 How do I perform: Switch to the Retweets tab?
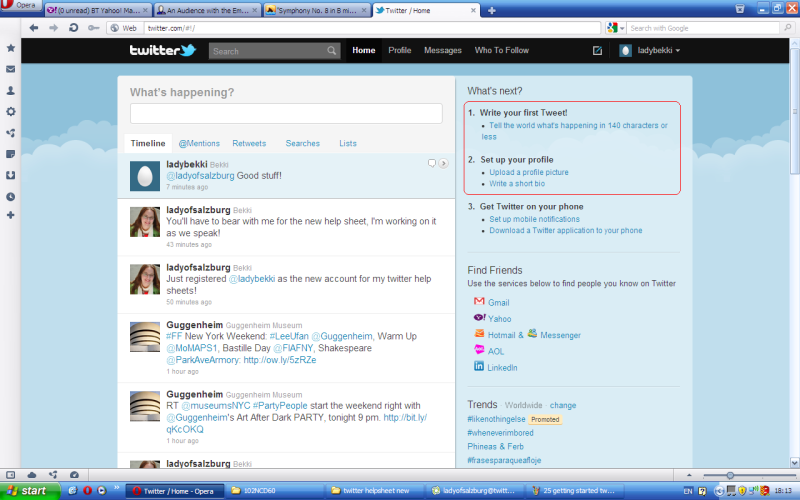coord(249,143)
